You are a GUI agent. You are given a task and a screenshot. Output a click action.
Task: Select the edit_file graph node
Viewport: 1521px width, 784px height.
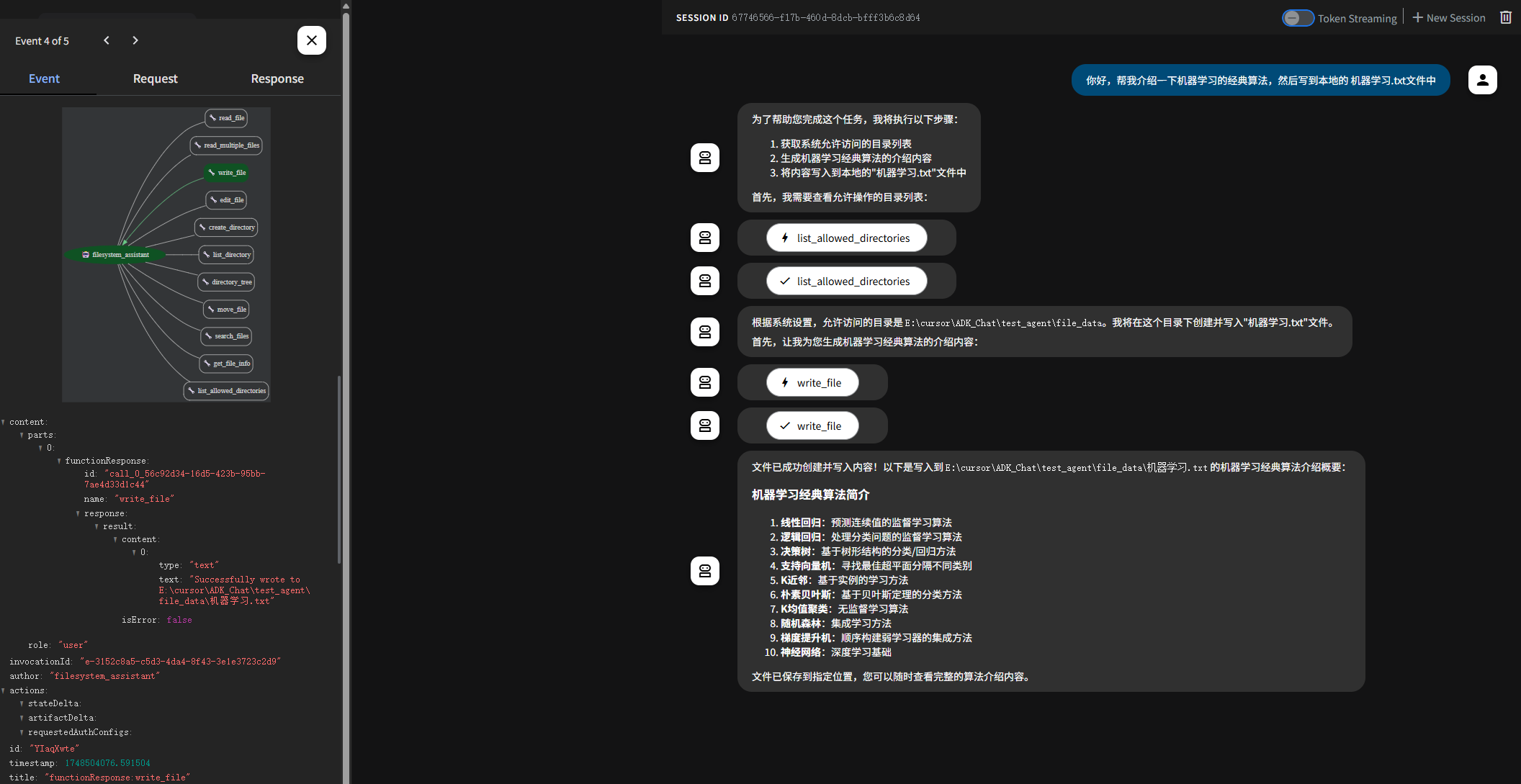pyautogui.click(x=227, y=200)
